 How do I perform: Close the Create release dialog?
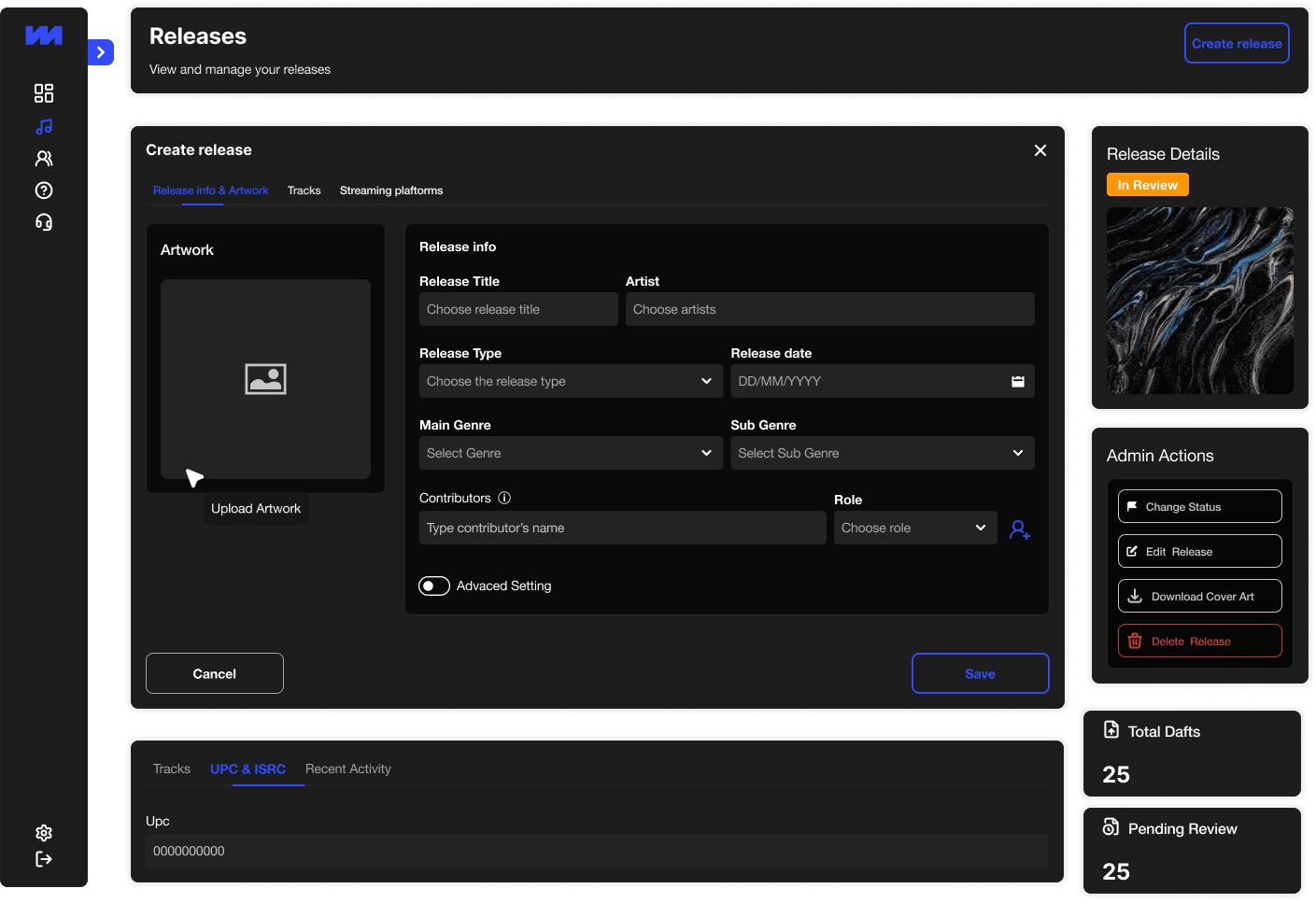1040,150
